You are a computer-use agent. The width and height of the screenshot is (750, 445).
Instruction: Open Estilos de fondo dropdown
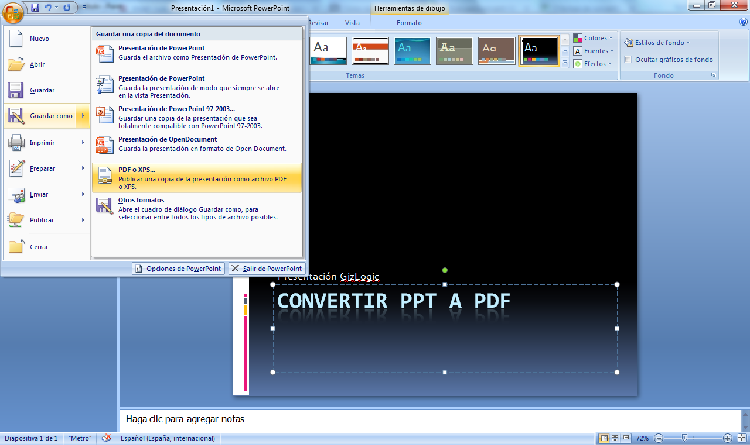tap(657, 43)
